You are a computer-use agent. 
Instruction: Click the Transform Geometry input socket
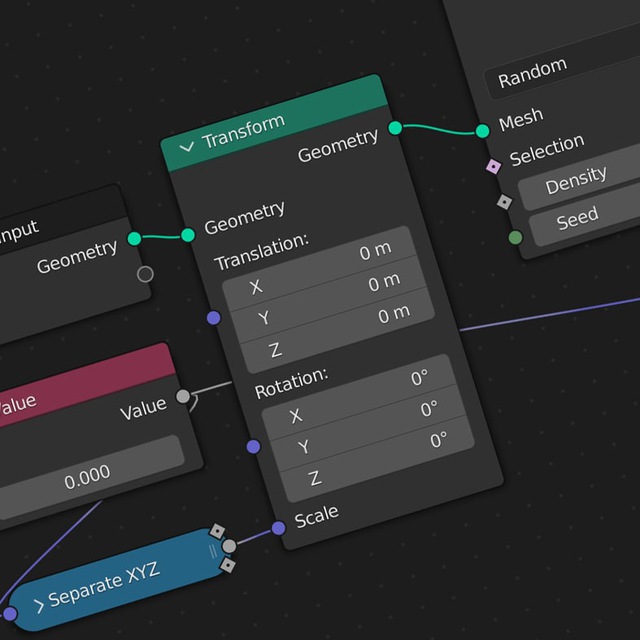click(x=188, y=235)
